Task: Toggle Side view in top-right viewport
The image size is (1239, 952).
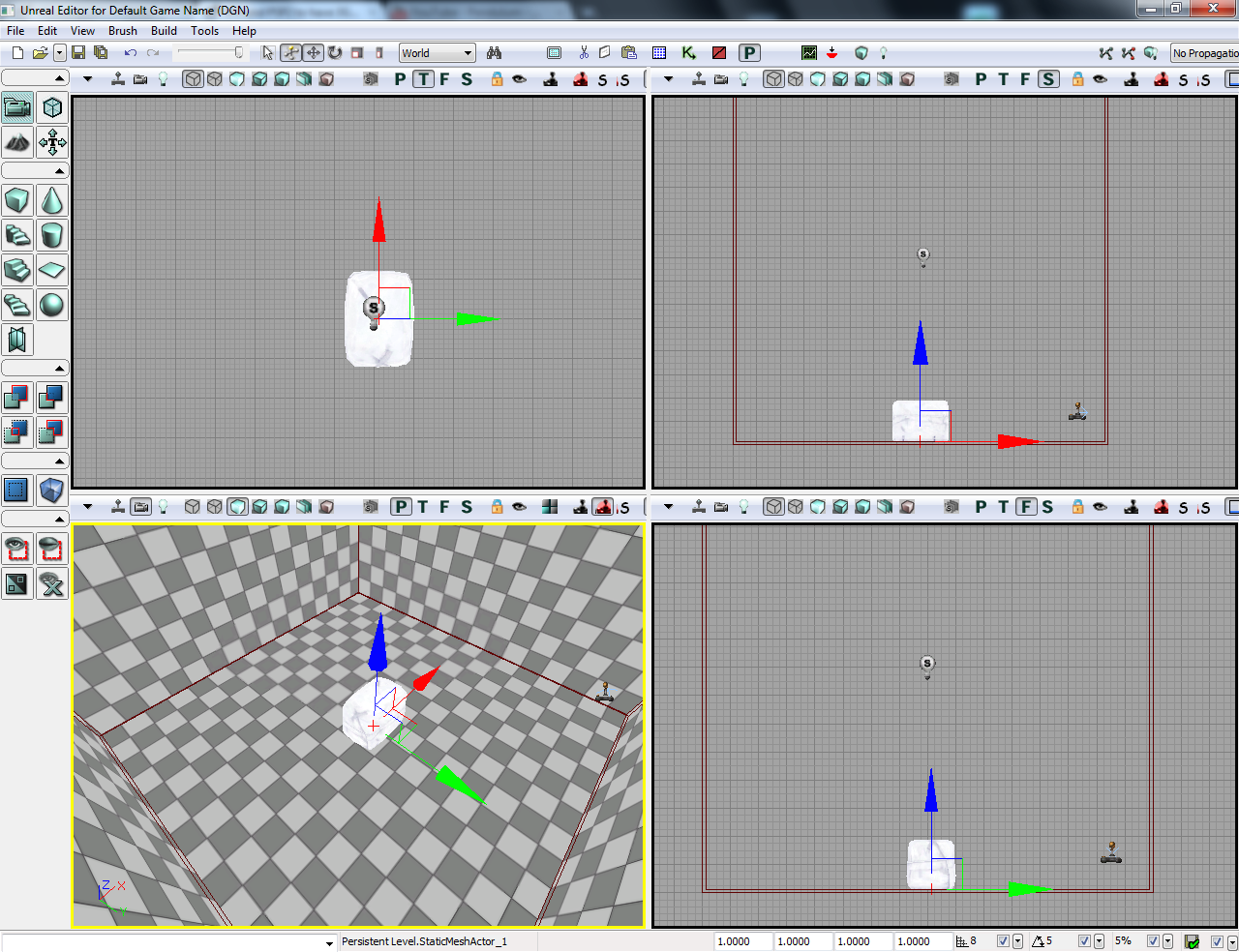Action: 1048,78
